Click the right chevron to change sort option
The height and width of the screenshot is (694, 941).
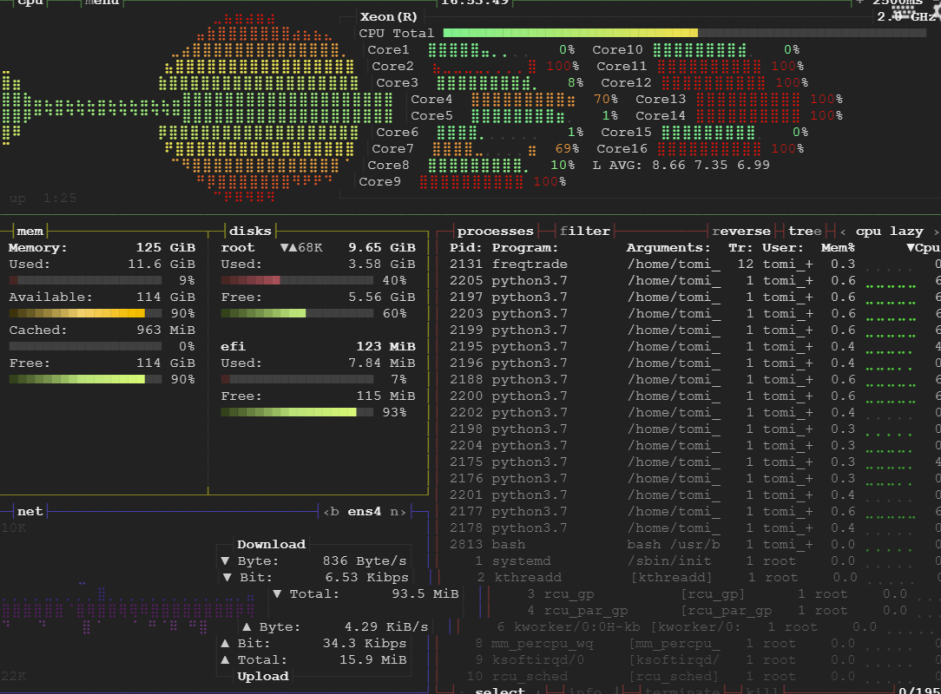(935, 230)
